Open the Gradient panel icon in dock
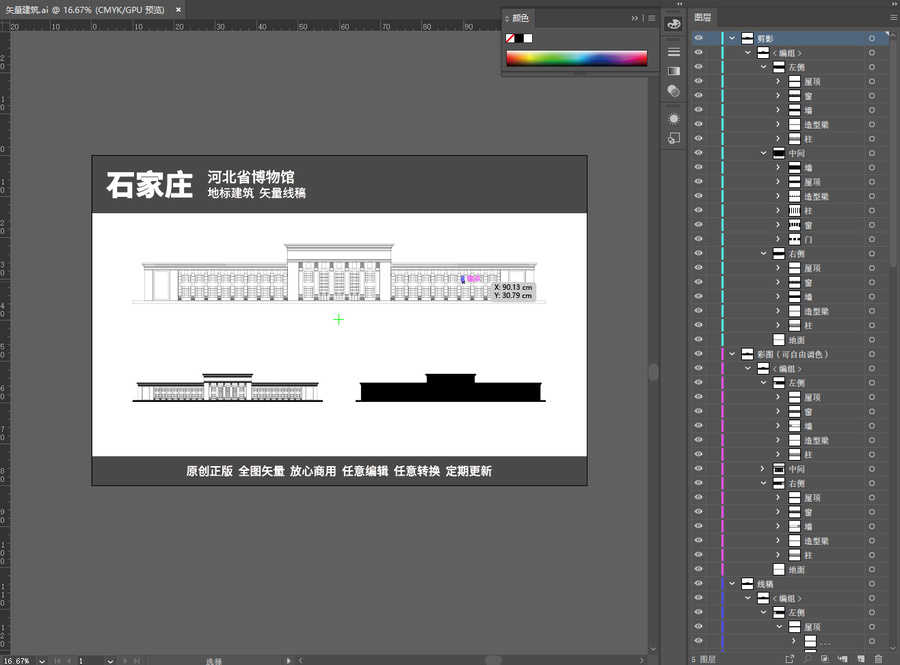Screen dimensions: 900x665 (674, 71)
